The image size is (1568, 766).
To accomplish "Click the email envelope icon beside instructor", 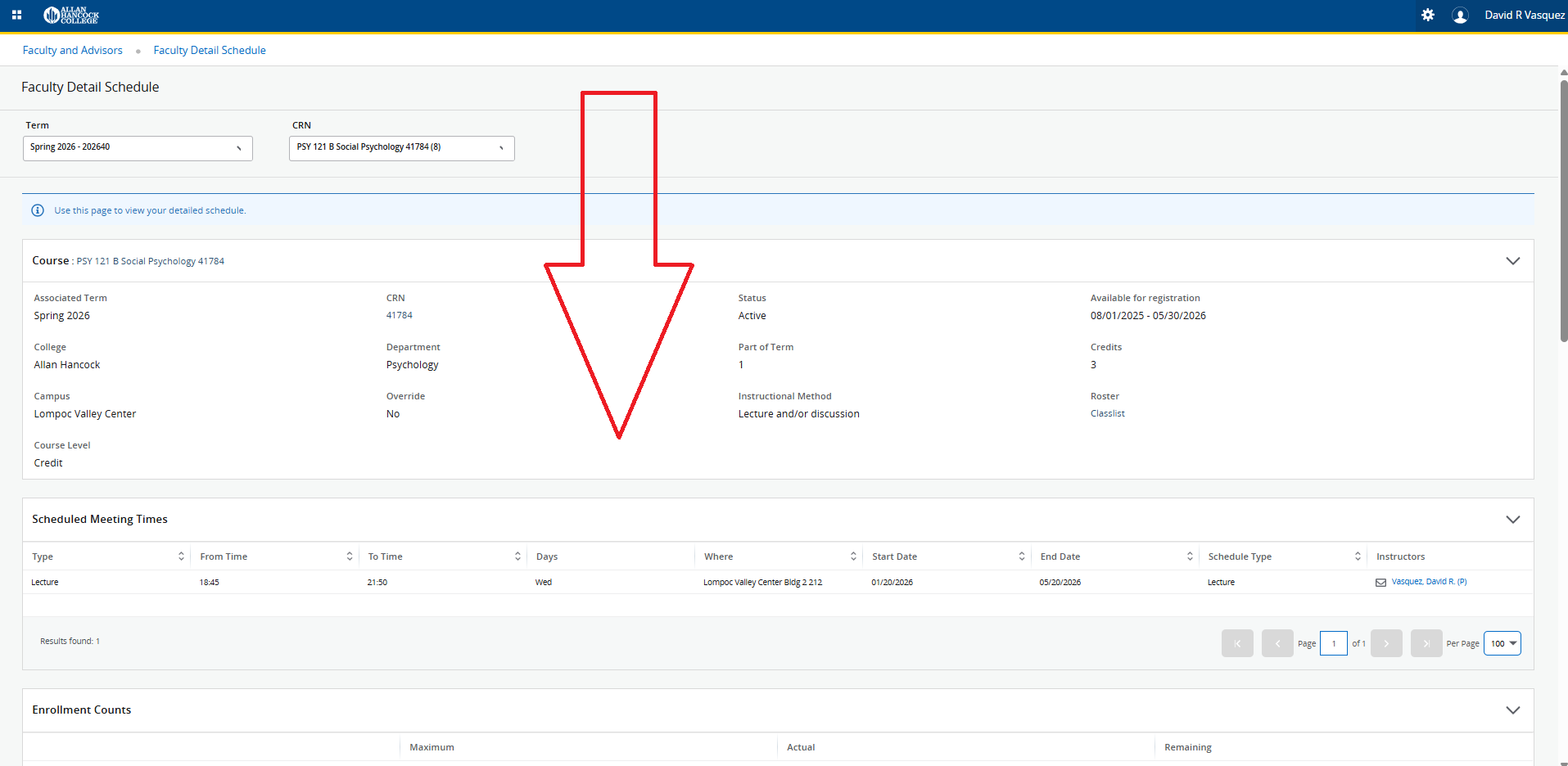I will click(x=1380, y=583).
